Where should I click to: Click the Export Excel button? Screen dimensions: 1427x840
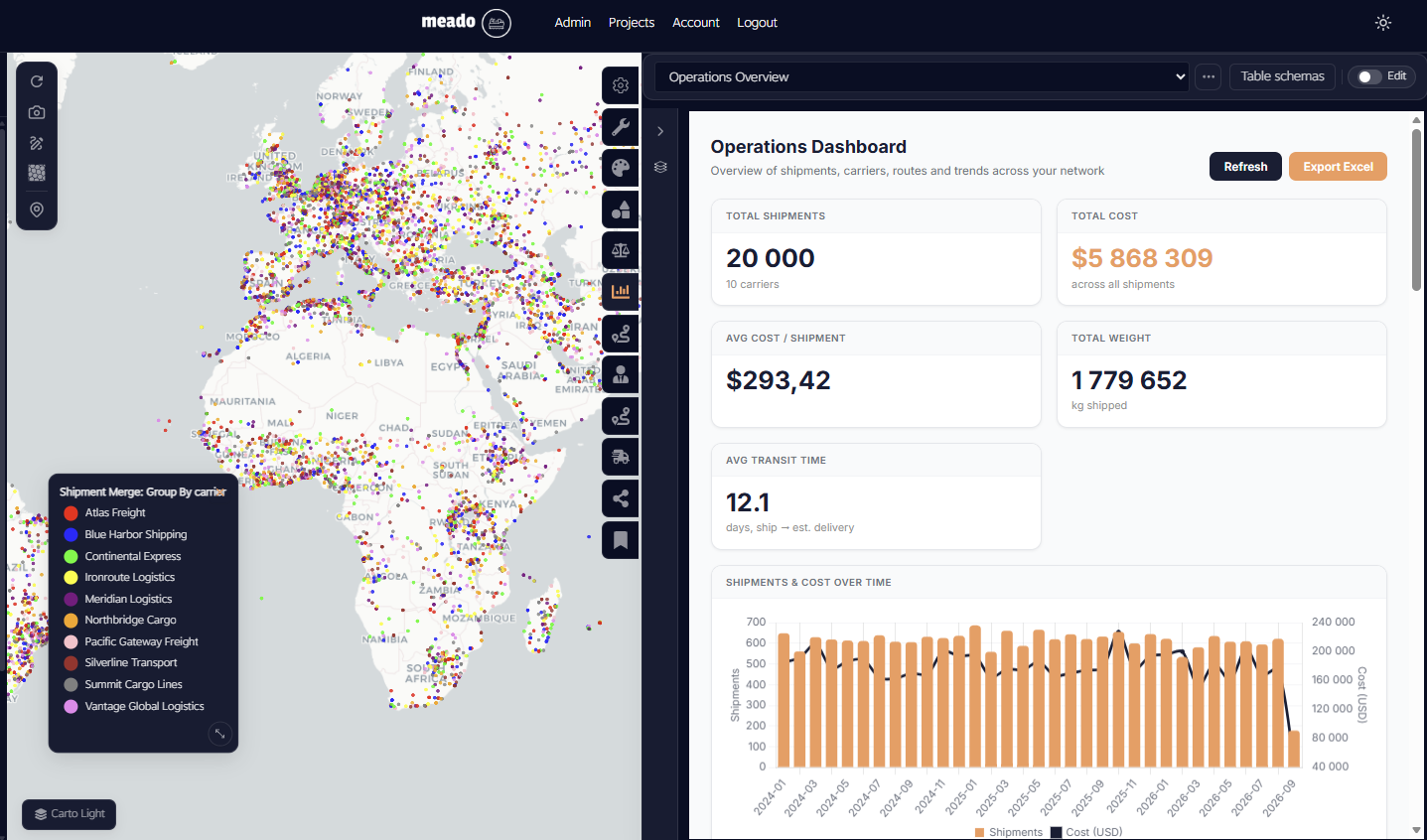click(x=1338, y=167)
